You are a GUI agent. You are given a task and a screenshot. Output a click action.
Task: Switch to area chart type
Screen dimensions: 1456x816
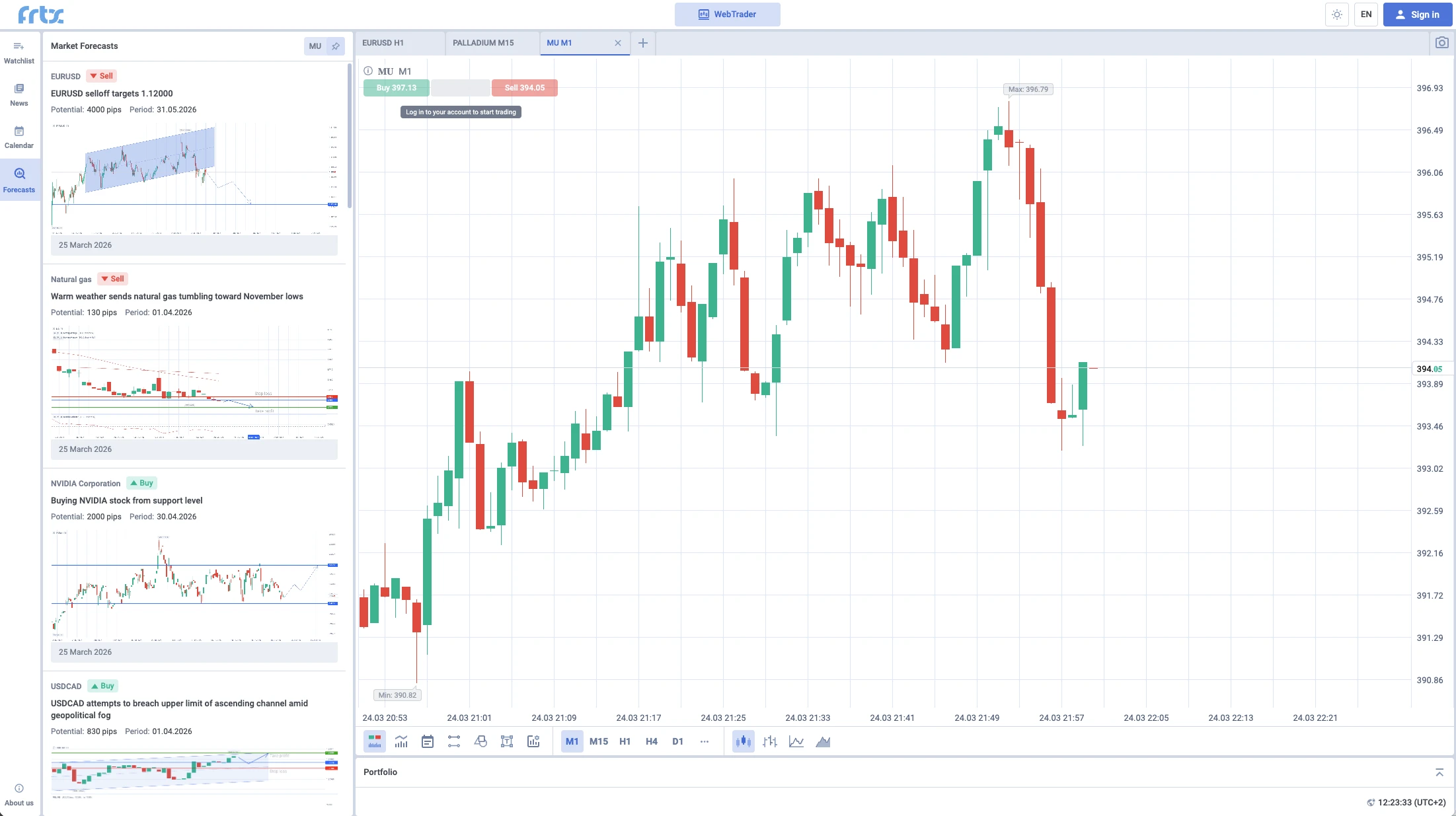[823, 741]
